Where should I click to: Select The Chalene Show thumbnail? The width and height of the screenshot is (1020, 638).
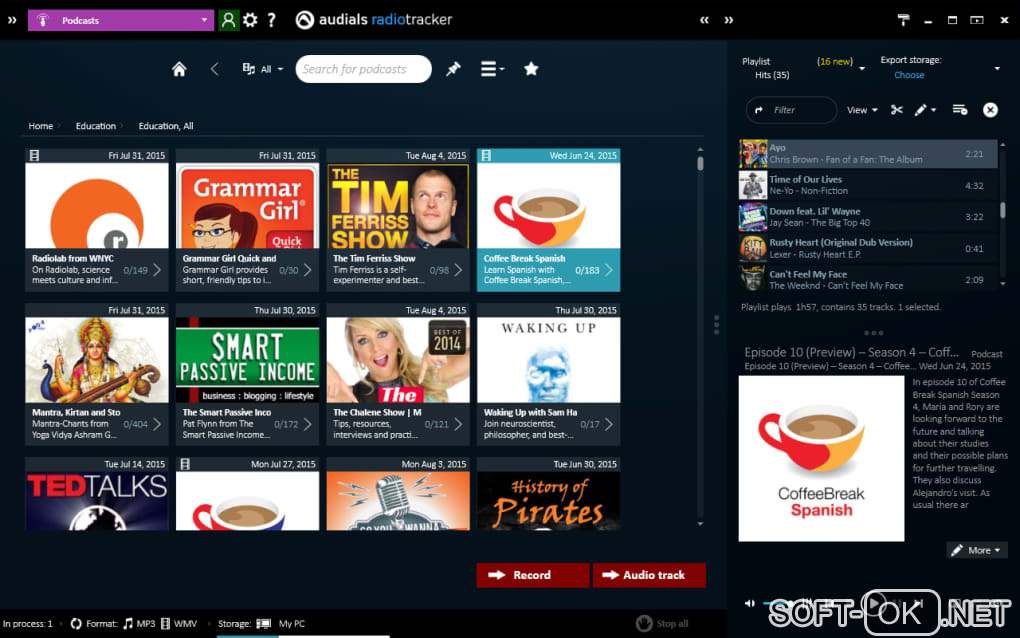click(x=398, y=360)
